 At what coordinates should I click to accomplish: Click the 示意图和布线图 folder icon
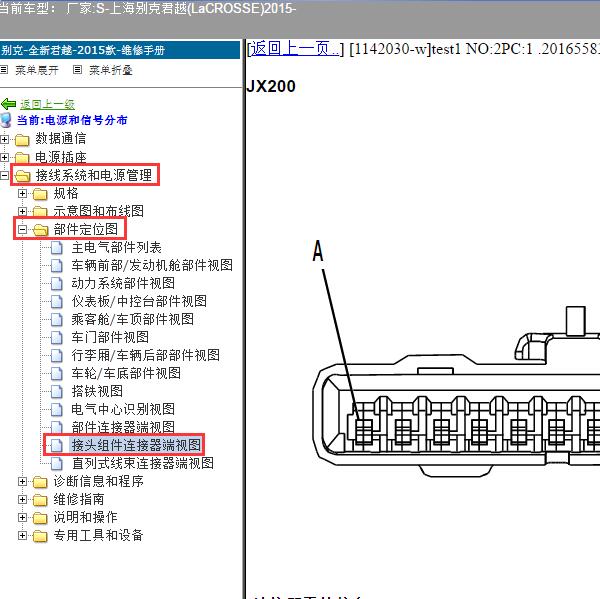tap(40, 211)
